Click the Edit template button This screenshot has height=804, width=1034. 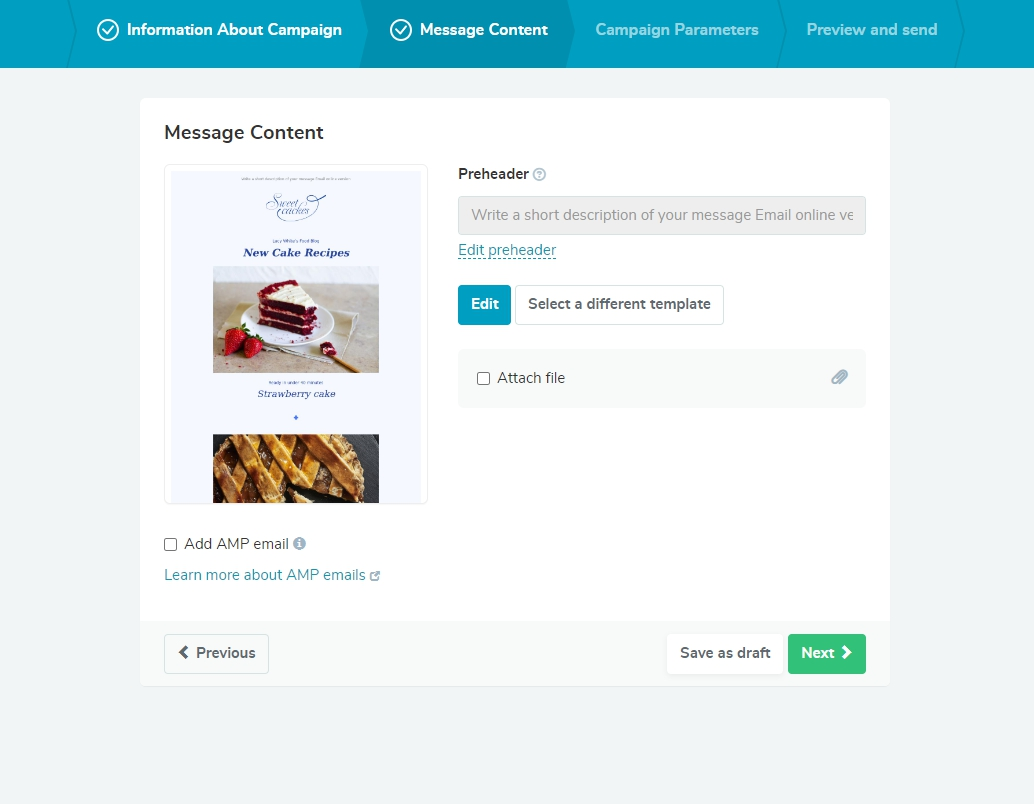[x=484, y=304]
